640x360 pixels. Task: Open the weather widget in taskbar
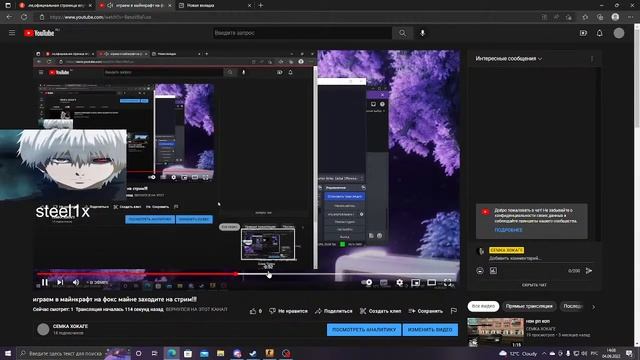point(518,353)
